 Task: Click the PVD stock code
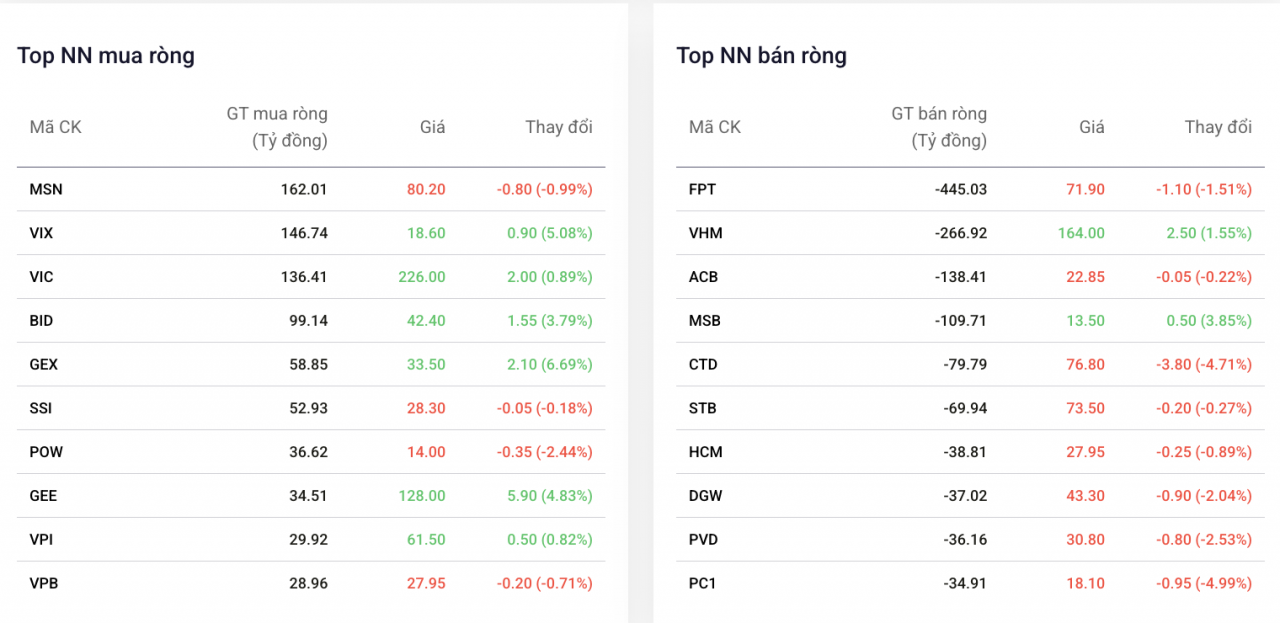704,540
